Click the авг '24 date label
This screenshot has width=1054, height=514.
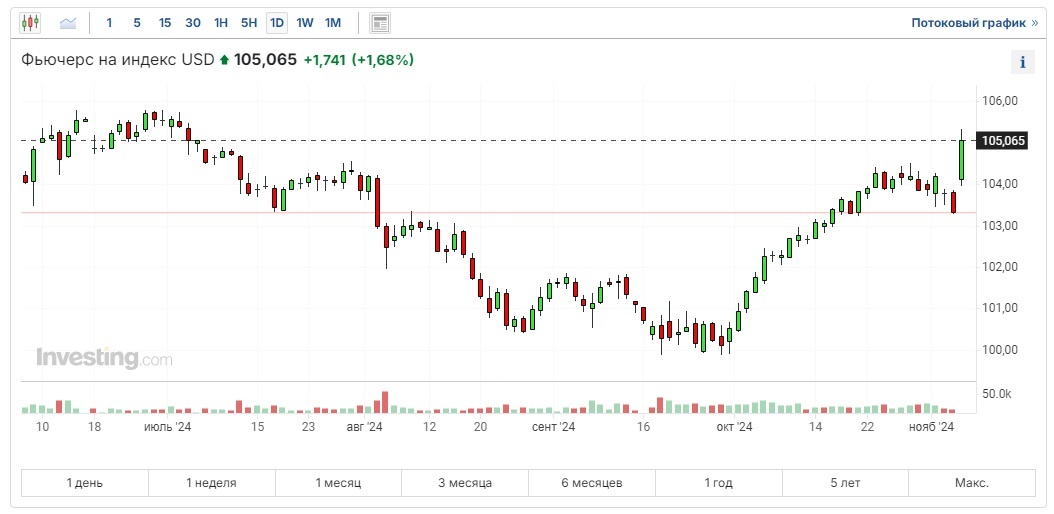tap(365, 427)
